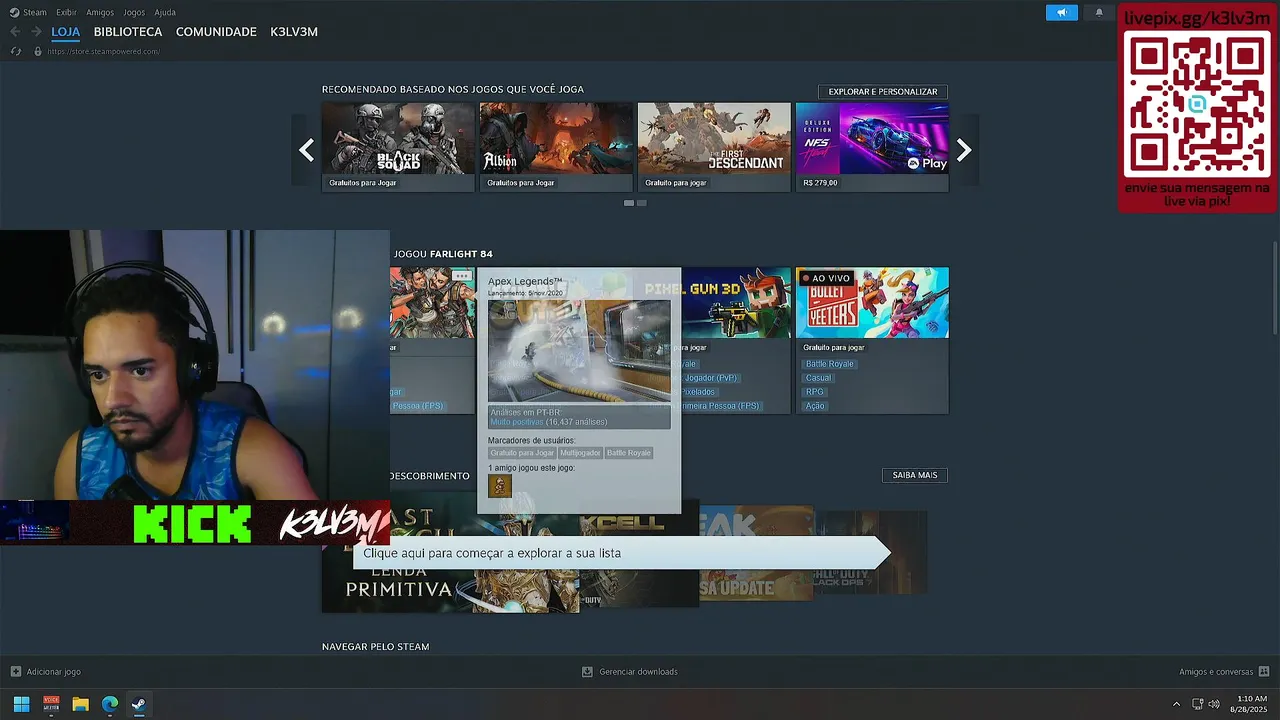Go forward with the forward arrow

point(38,32)
